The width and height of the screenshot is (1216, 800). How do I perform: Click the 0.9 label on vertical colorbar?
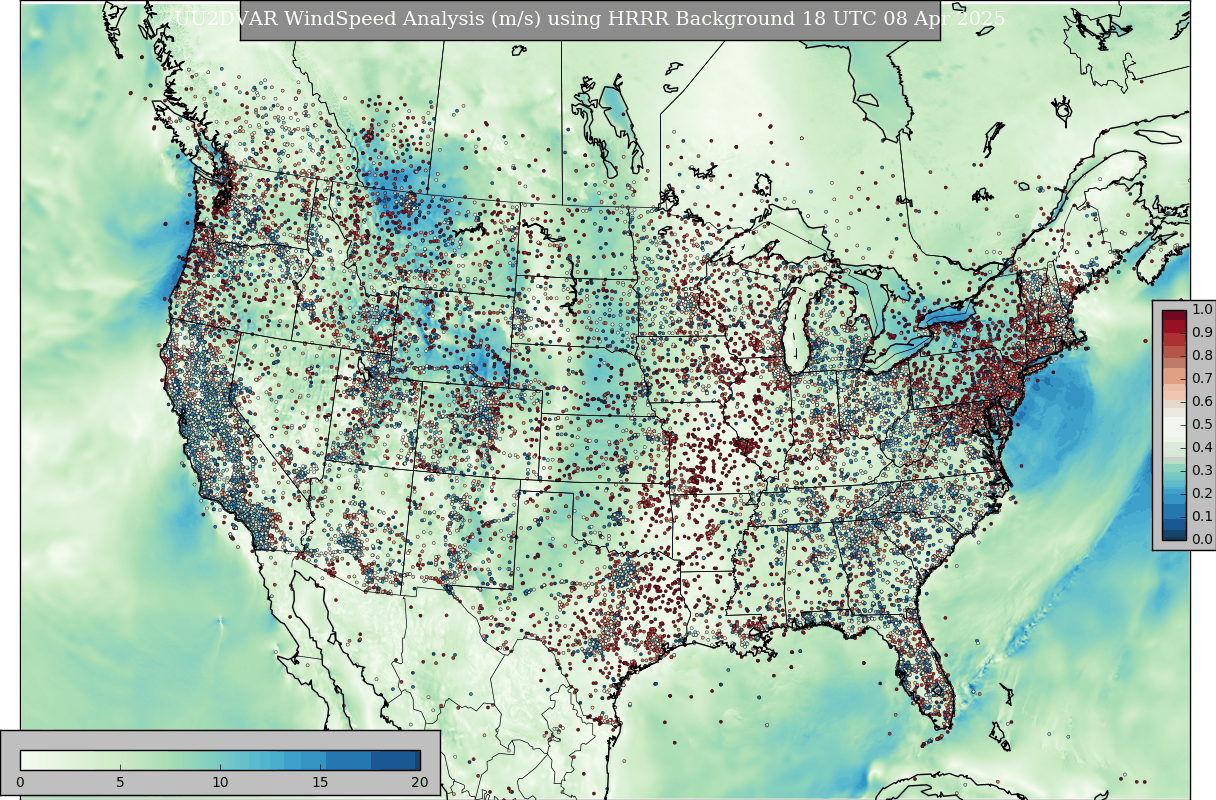[1202, 333]
